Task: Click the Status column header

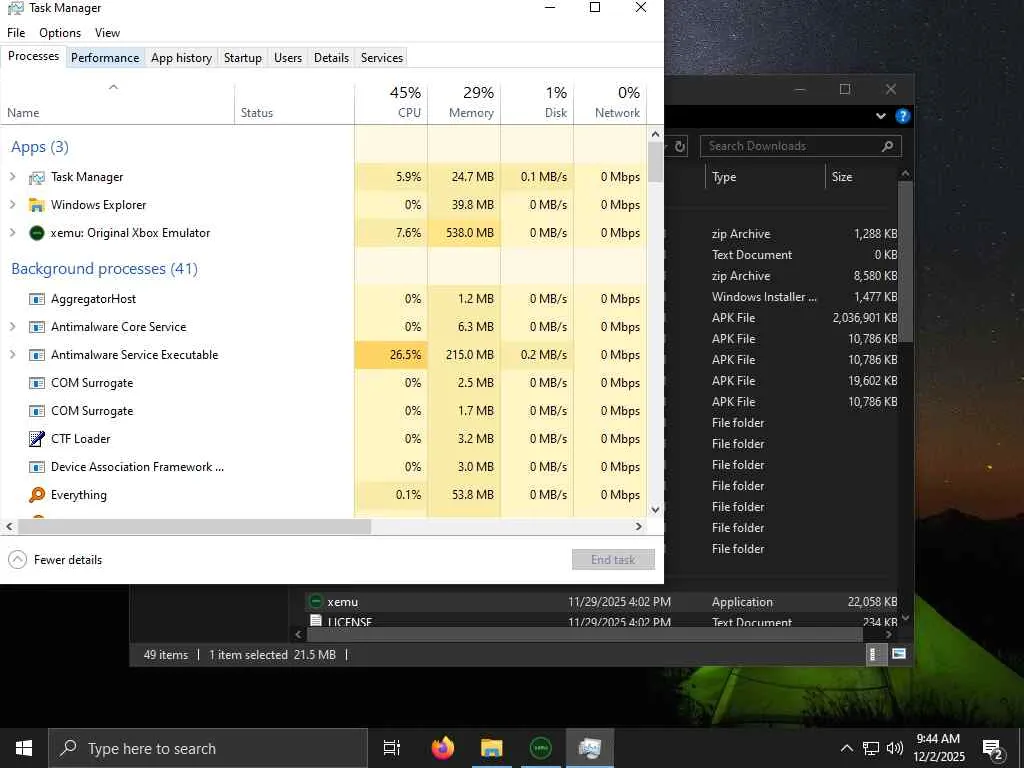Action: coord(295,103)
